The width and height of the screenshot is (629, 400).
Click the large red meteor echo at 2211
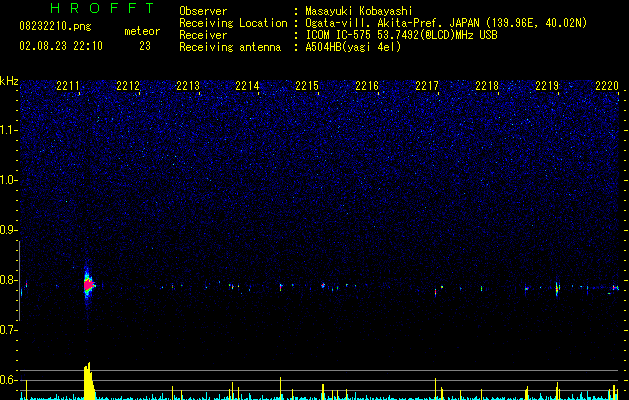point(88,284)
